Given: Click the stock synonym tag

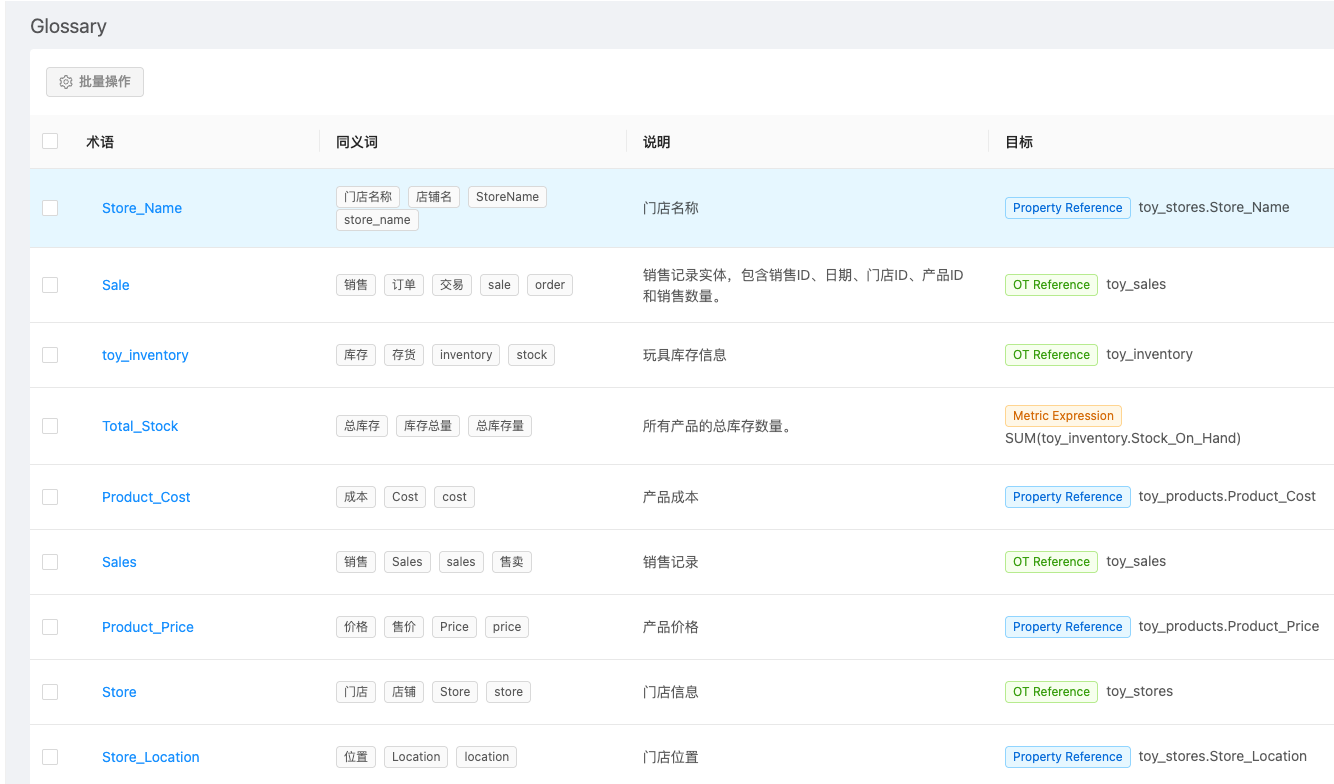Looking at the screenshot, I should [x=532, y=355].
